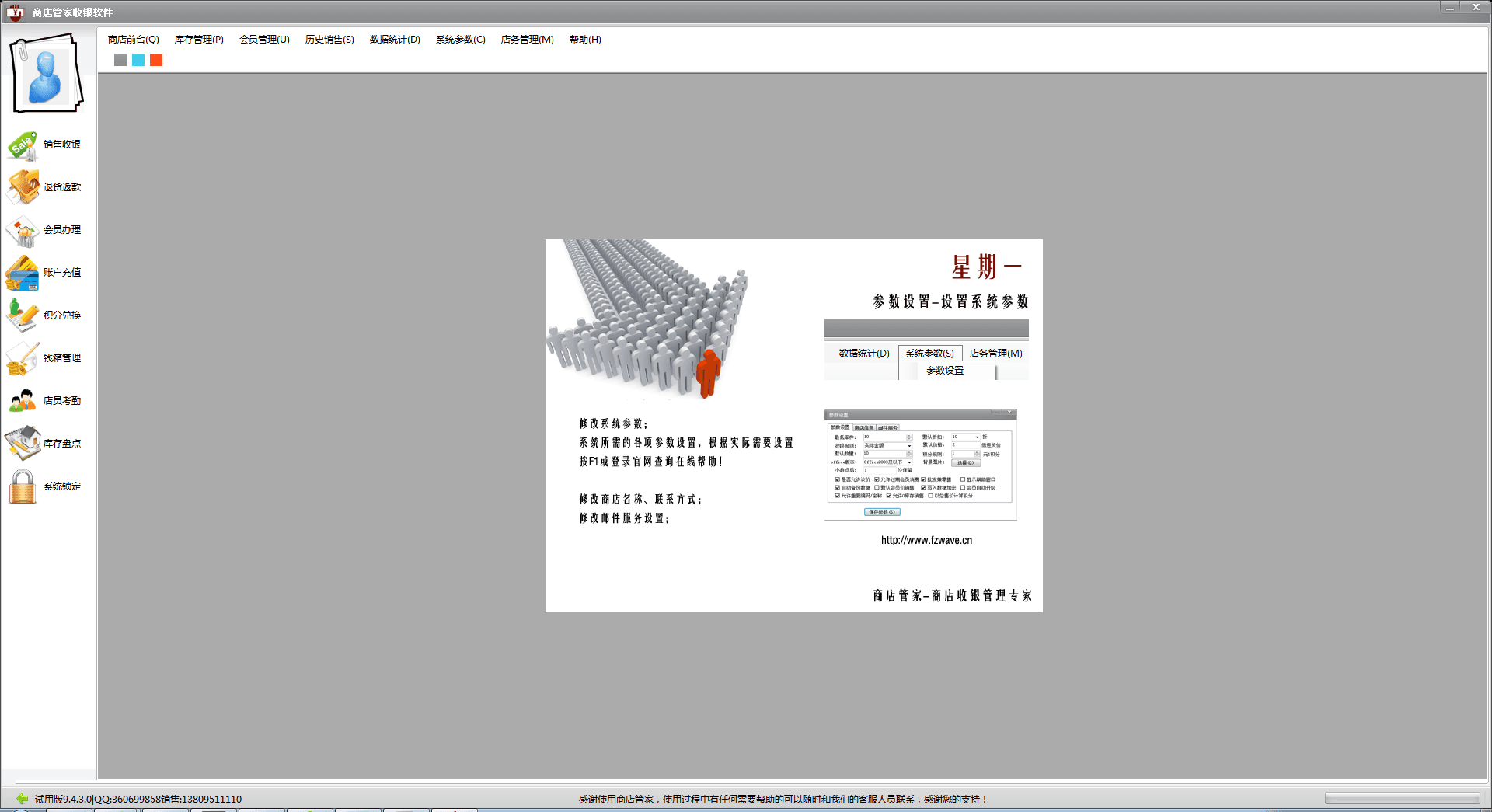1492x812 pixels.
Task: Click the http://www.fzwave.cn website link
Action: pos(926,540)
